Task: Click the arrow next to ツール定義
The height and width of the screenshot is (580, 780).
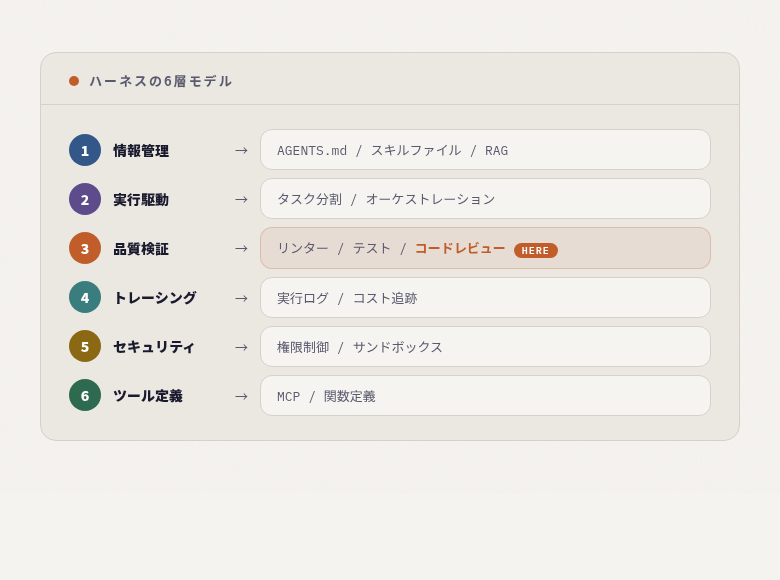Action: (x=241, y=396)
